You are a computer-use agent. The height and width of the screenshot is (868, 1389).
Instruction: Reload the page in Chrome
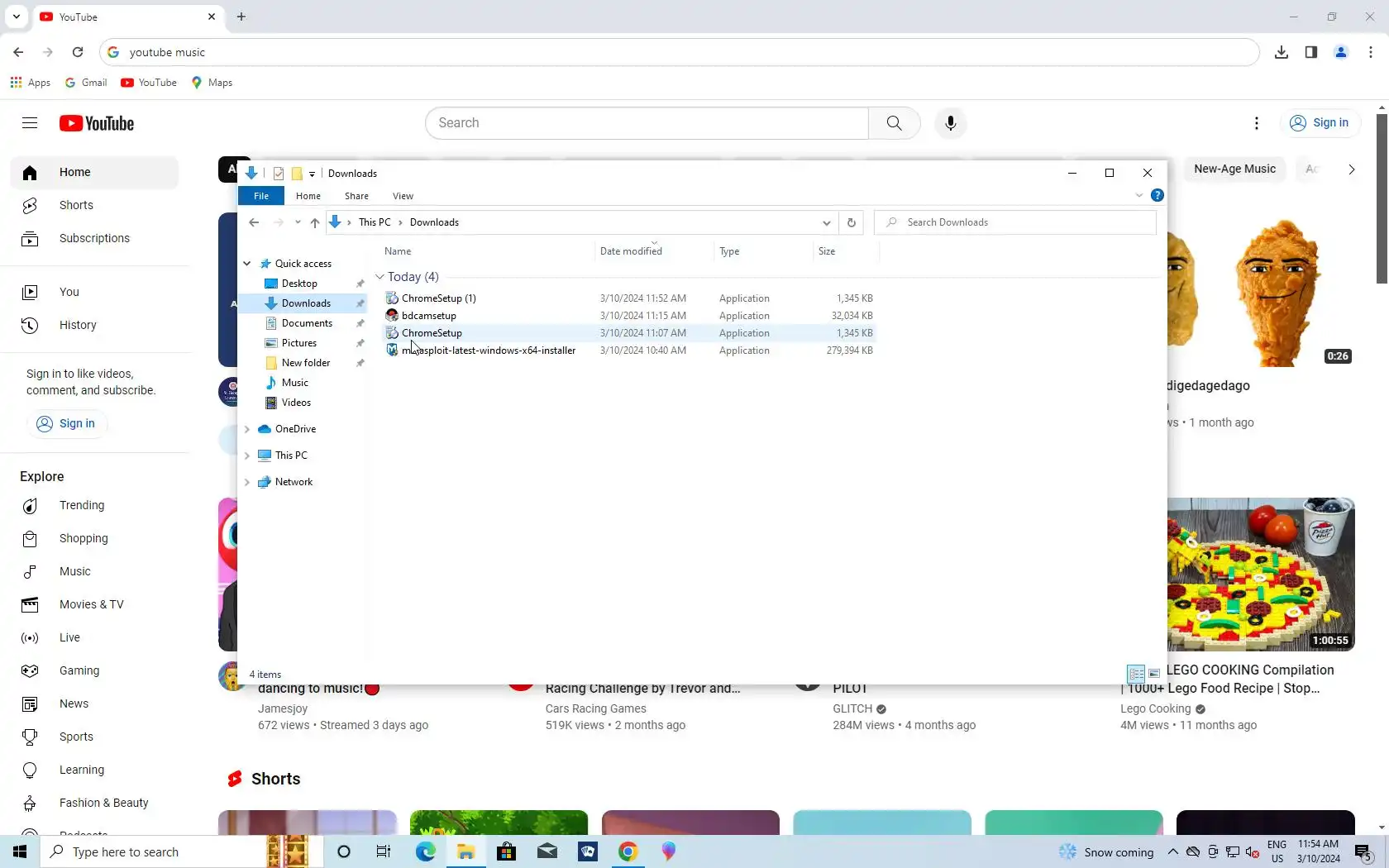(78, 52)
